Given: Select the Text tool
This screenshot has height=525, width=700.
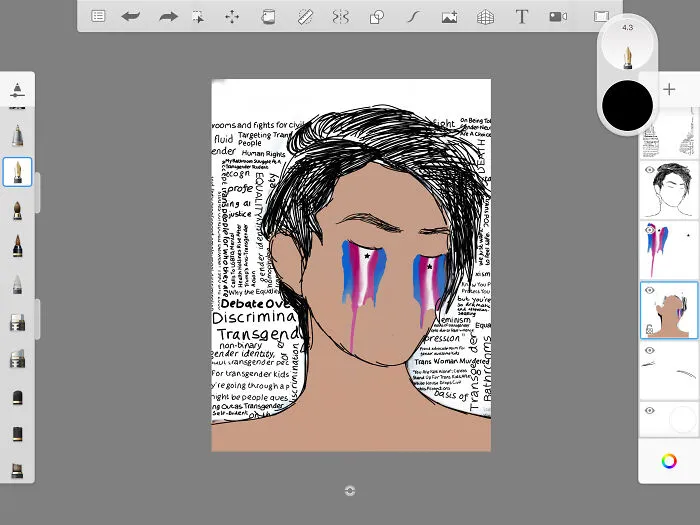Looking at the screenshot, I should [521, 17].
